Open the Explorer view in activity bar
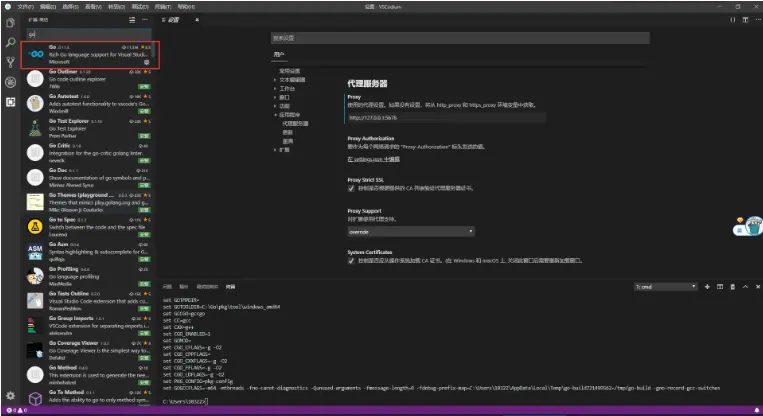The width and height of the screenshot is (763, 416). point(10,21)
